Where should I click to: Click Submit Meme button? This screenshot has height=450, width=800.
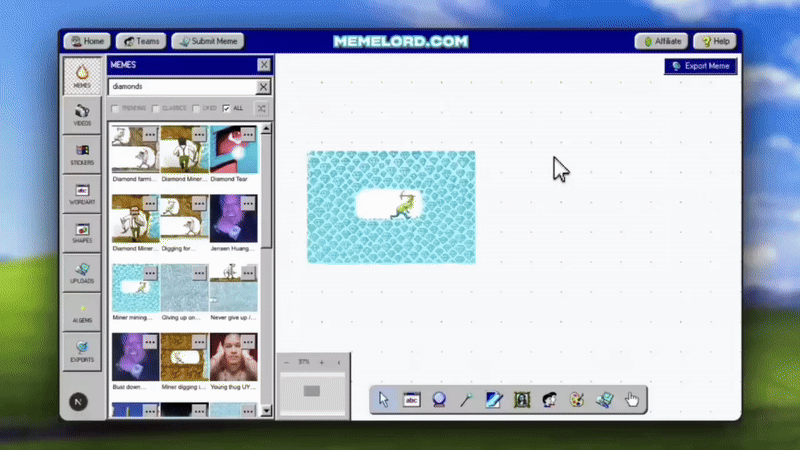(208, 41)
